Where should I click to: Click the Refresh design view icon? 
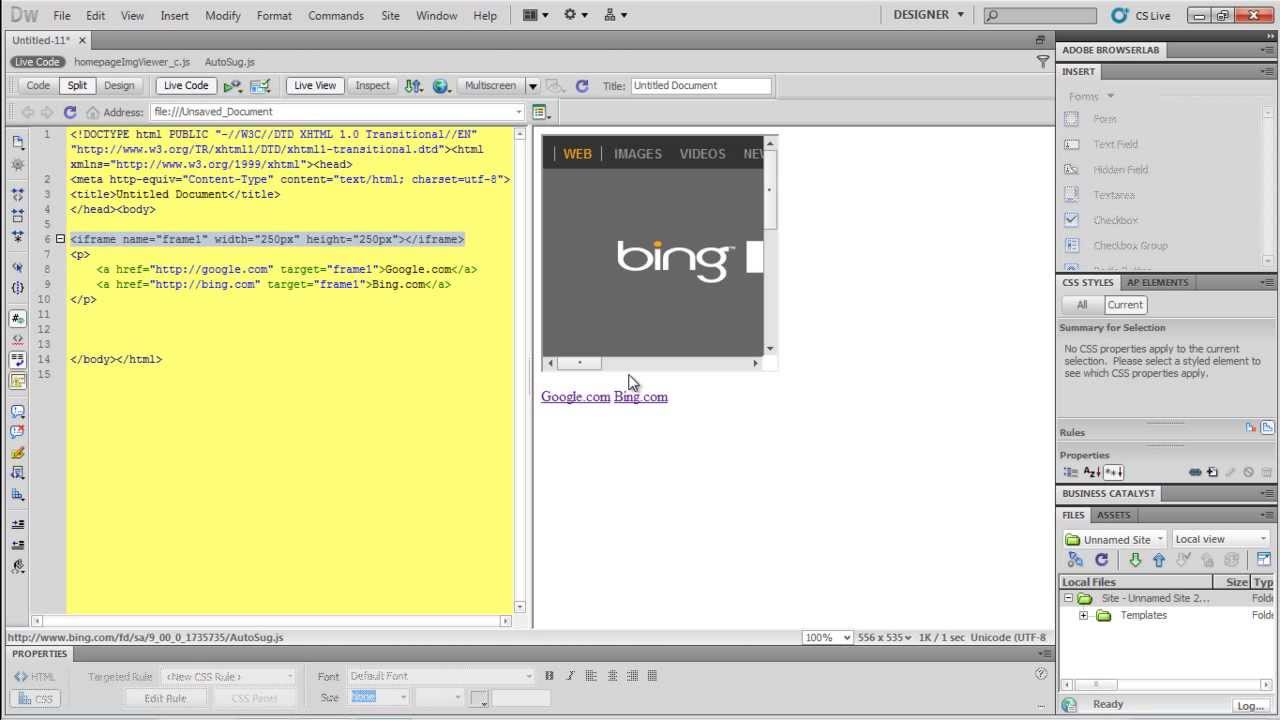pos(582,86)
